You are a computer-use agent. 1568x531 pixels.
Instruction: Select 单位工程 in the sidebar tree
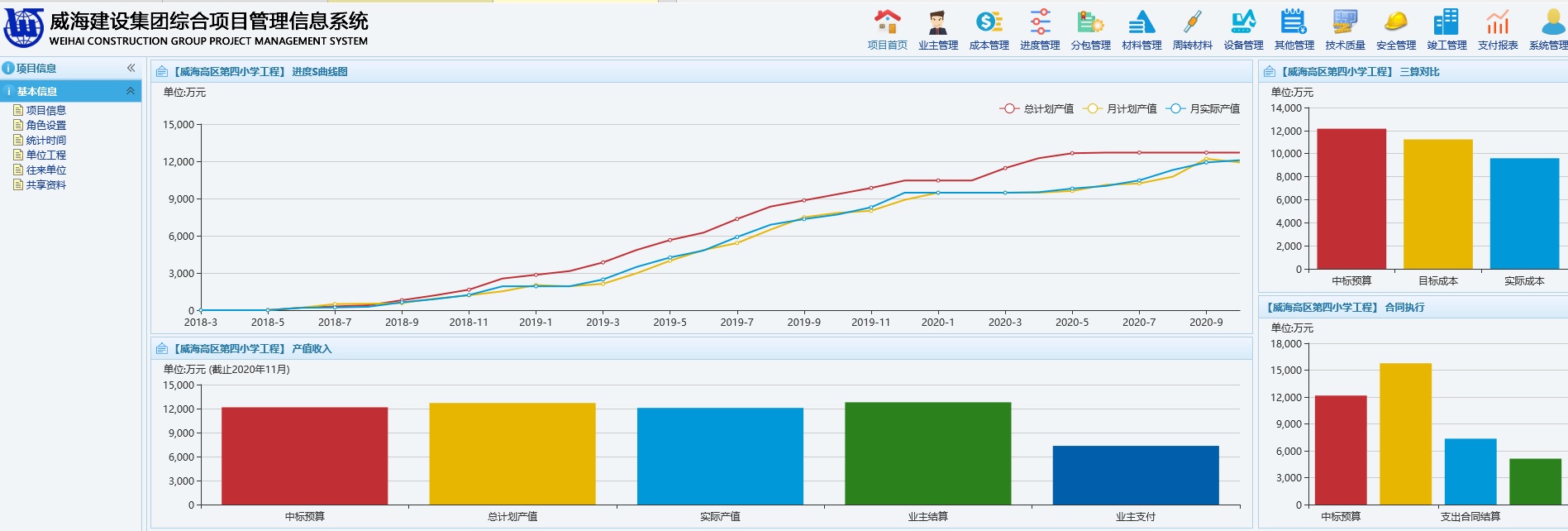[x=45, y=155]
